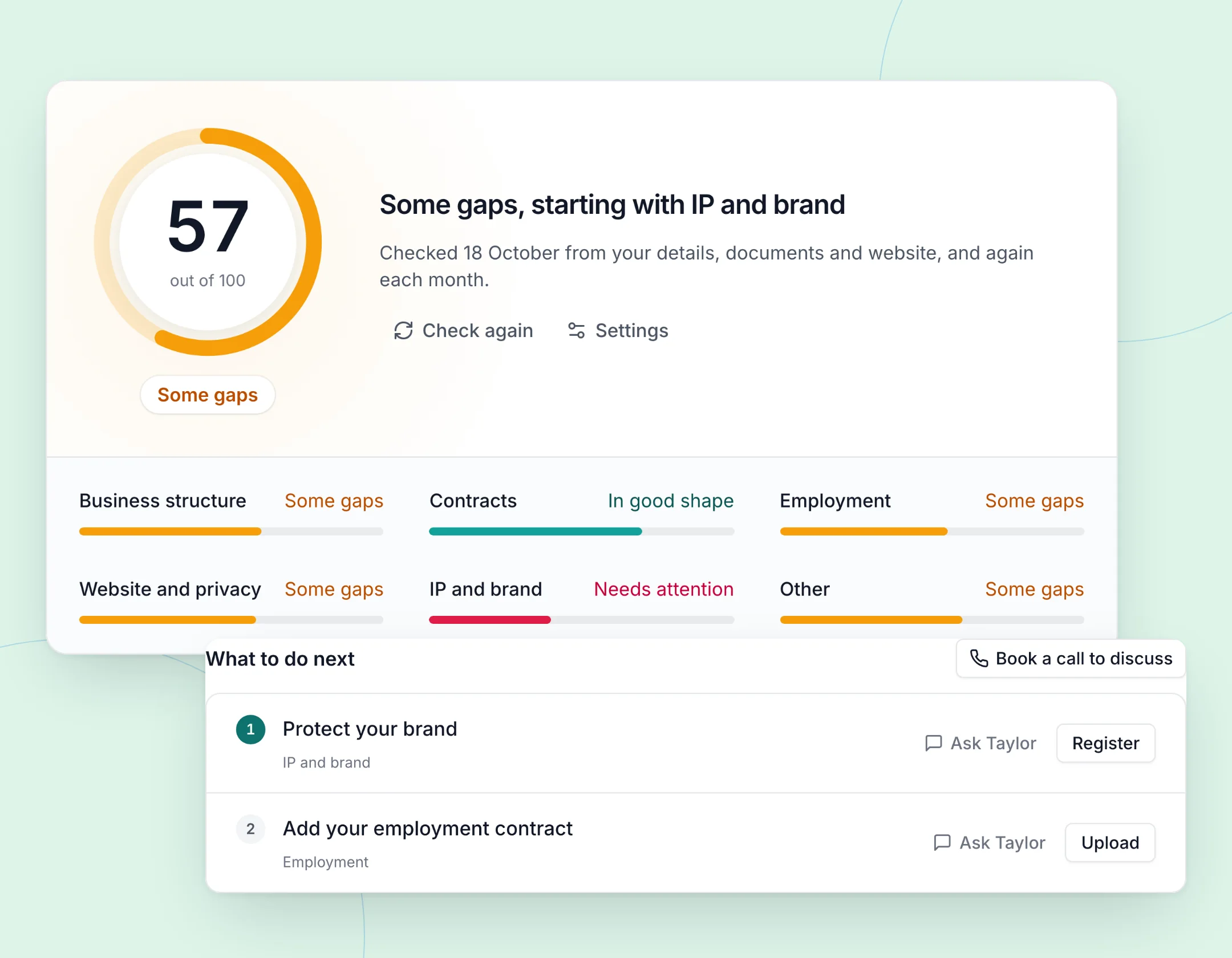Image resolution: width=1232 pixels, height=958 pixels.
Task: Open the Business structure category
Action: pyautogui.click(x=231, y=513)
